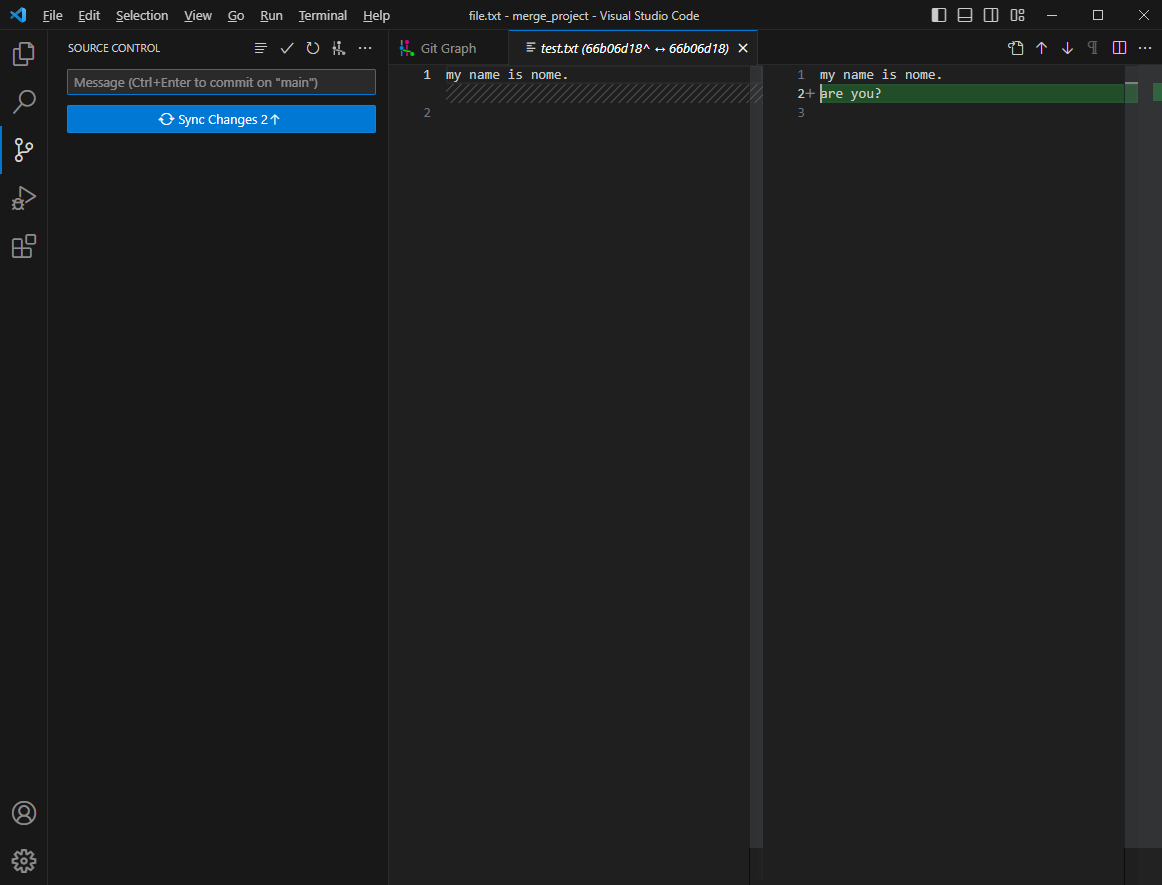
Task: Open the Edit menu
Action: click(x=89, y=16)
